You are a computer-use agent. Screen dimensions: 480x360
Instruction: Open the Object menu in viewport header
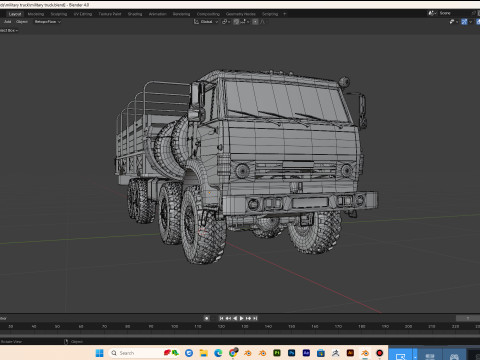click(22, 22)
